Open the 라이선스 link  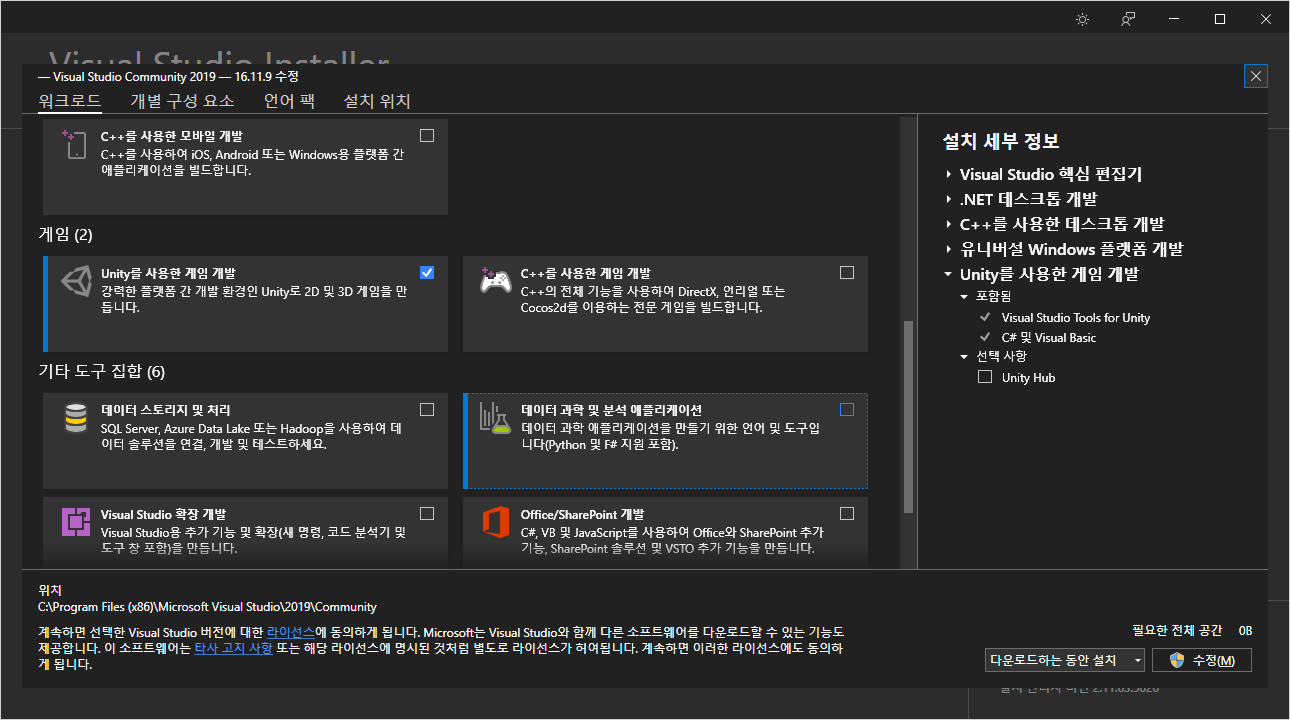pos(291,633)
